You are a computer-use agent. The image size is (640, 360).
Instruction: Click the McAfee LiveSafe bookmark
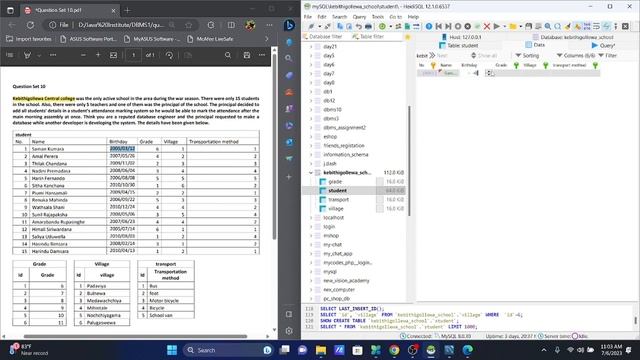pos(210,39)
